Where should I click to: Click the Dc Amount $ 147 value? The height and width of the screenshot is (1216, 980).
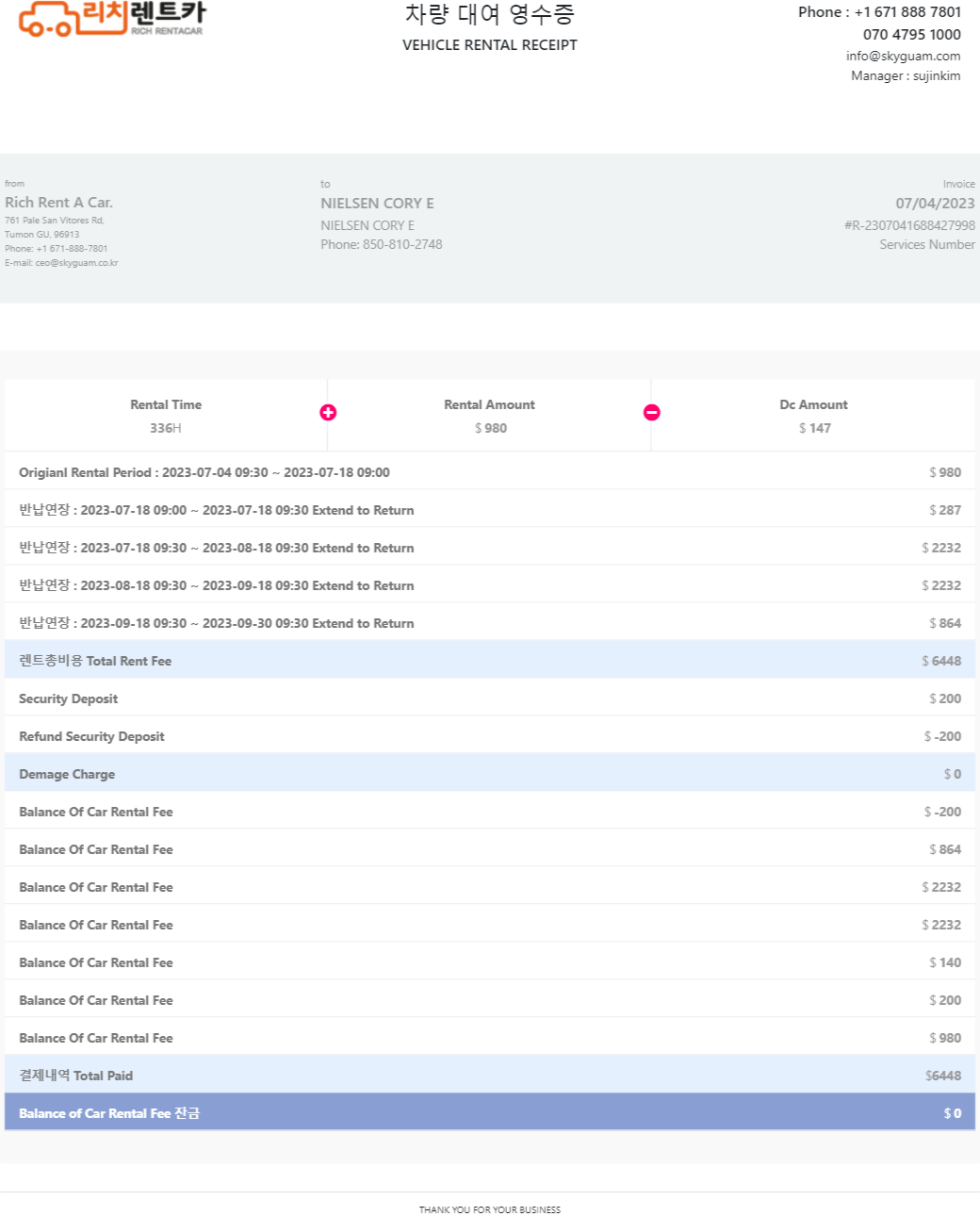point(814,428)
